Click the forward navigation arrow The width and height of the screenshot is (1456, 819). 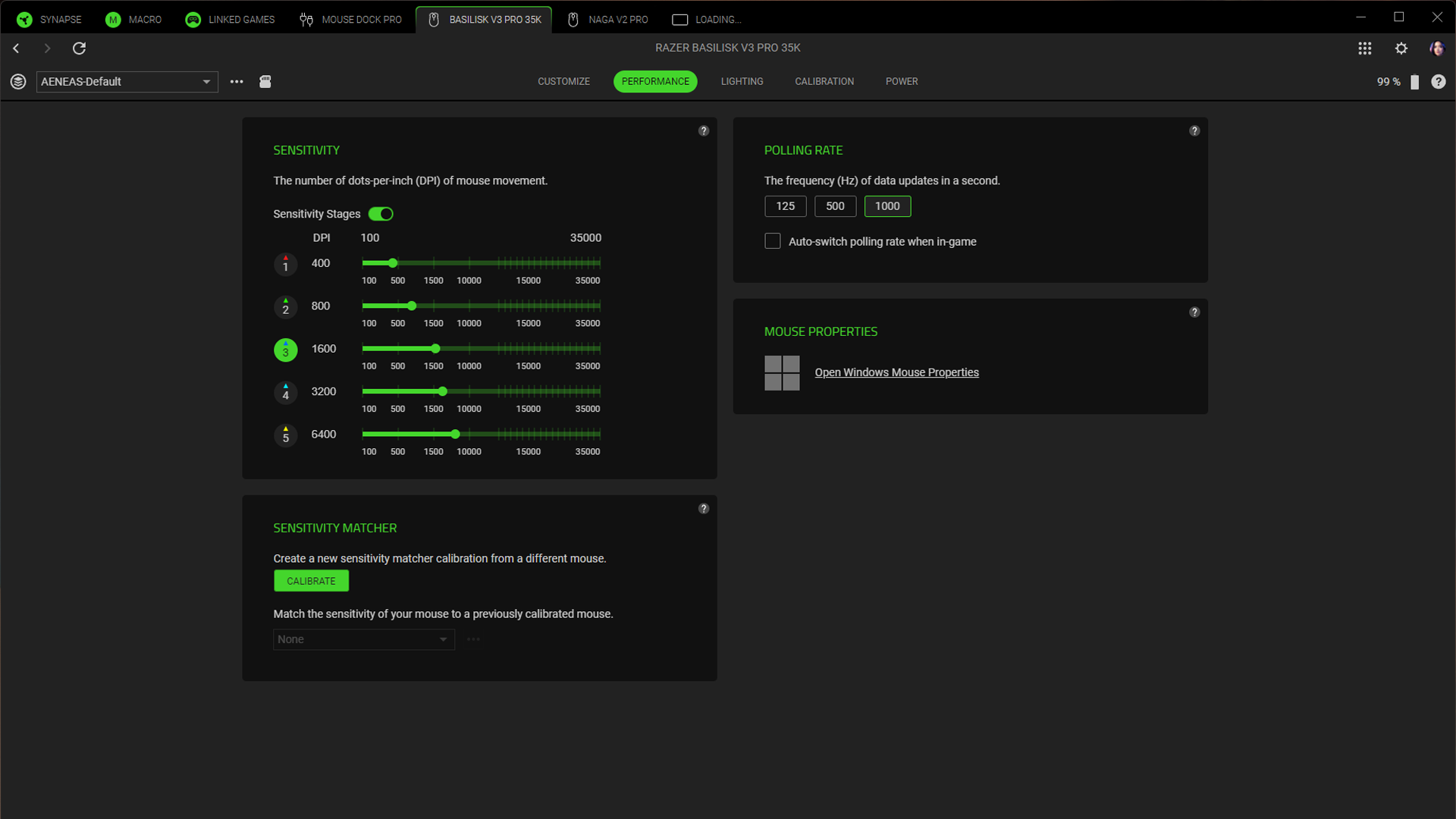[x=47, y=49]
